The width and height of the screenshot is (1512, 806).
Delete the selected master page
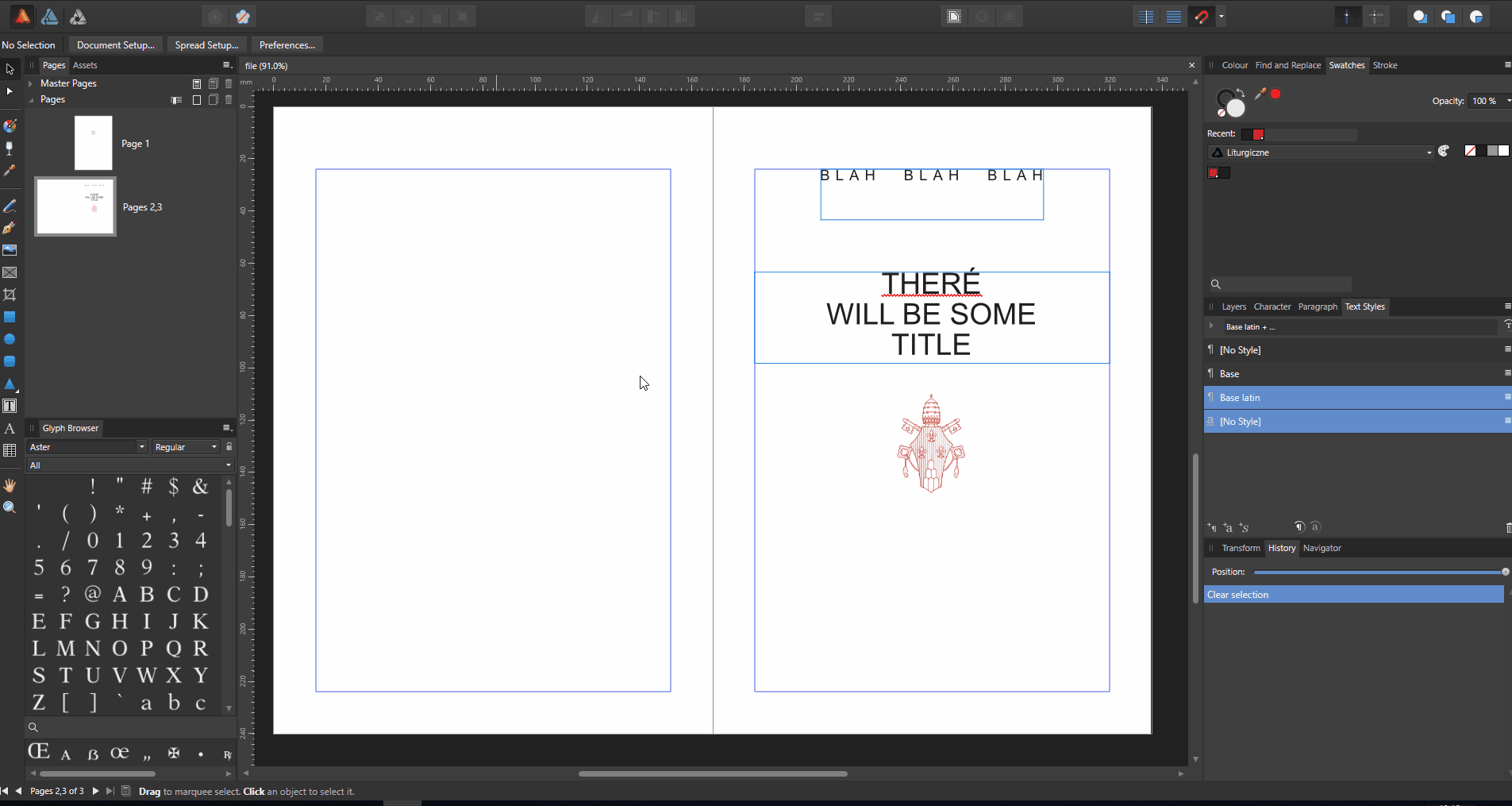pyautogui.click(x=229, y=83)
